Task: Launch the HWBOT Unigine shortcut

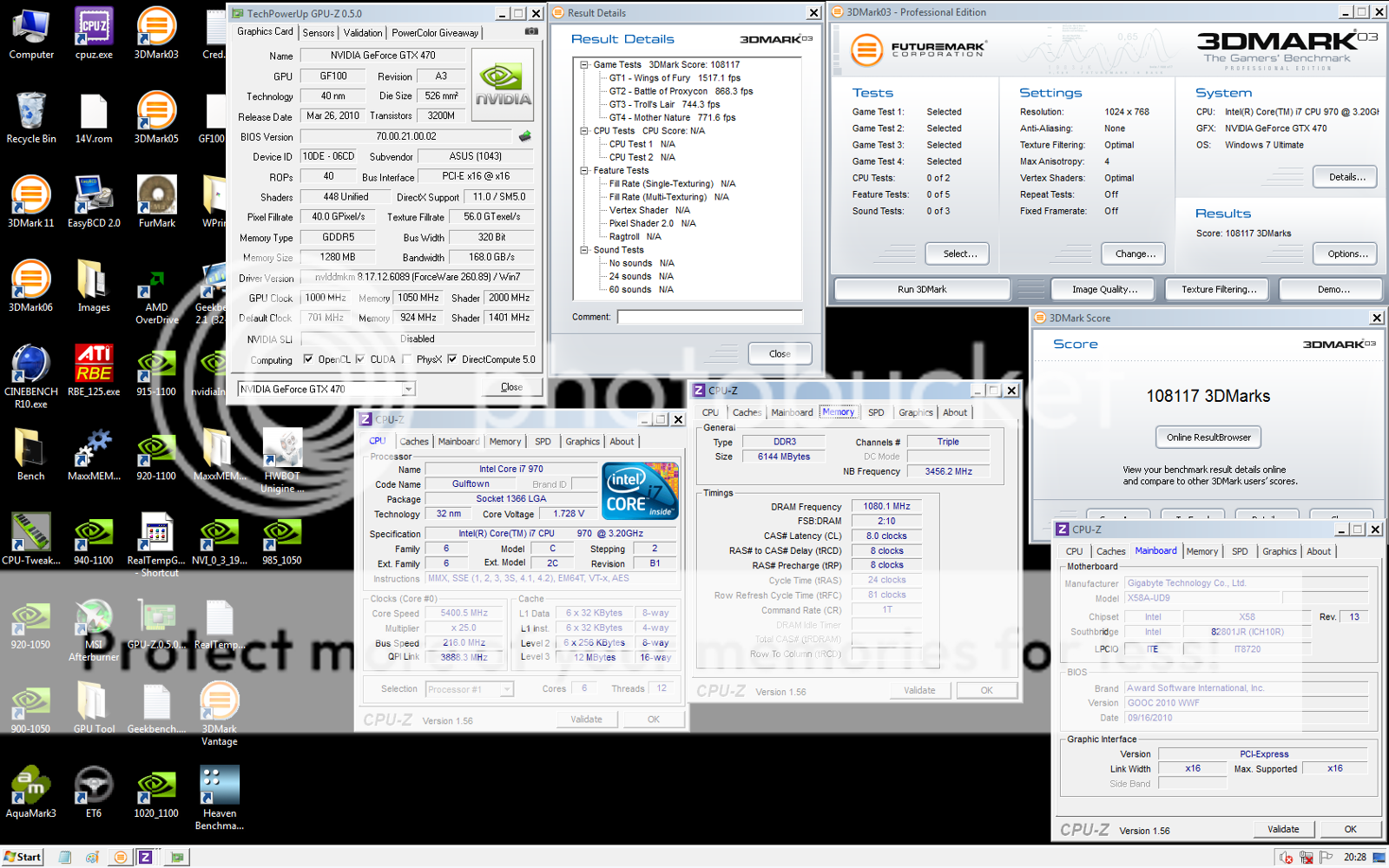Action: click(x=282, y=461)
